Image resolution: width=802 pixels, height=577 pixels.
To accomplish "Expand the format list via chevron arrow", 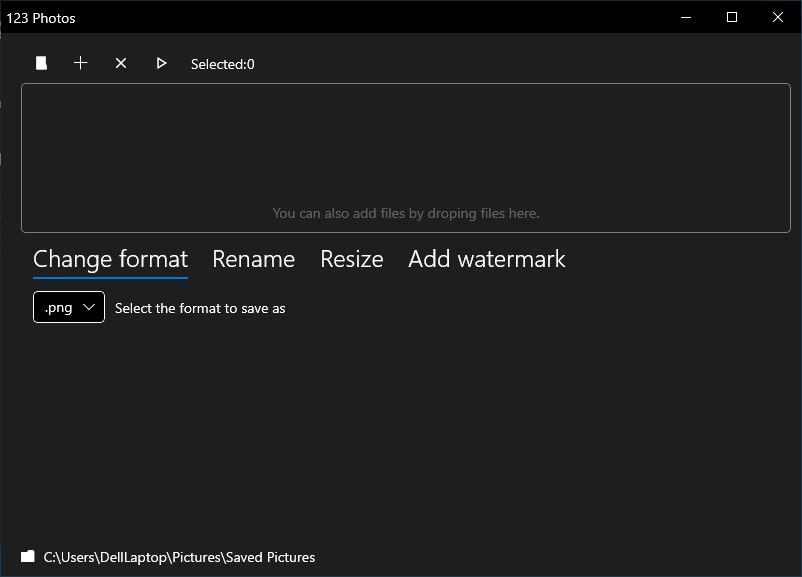I will pyautogui.click(x=89, y=307).
